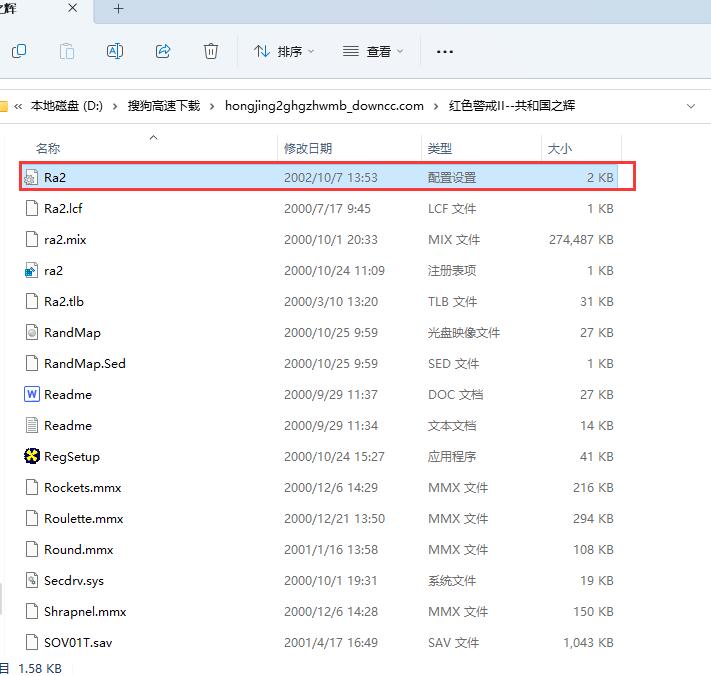Click the Rename icon in toolbar
This screenshot has width=711, height=676.
(x=115, y=51)
